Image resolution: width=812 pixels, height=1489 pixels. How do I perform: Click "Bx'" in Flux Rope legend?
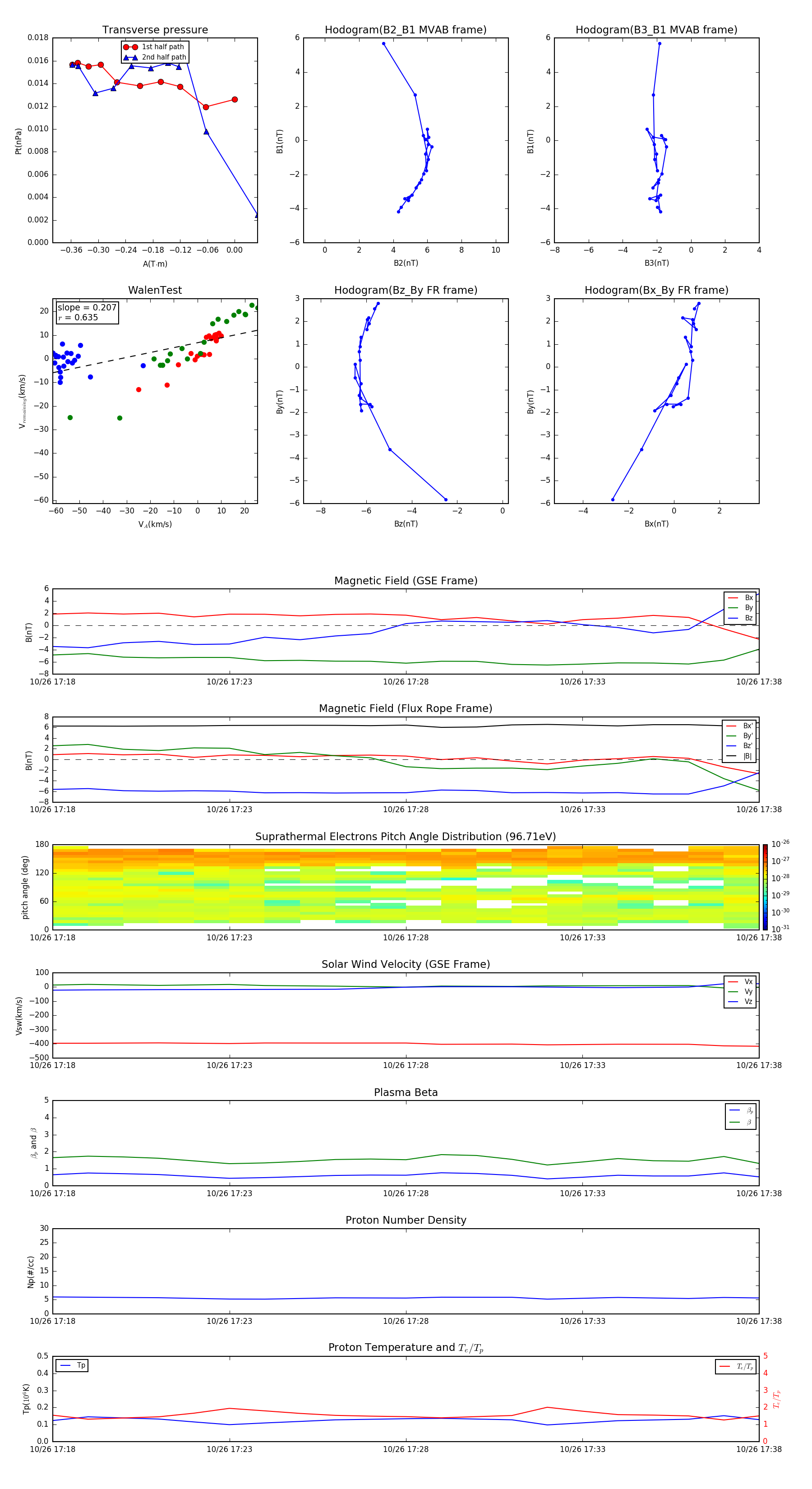(748, 726)
